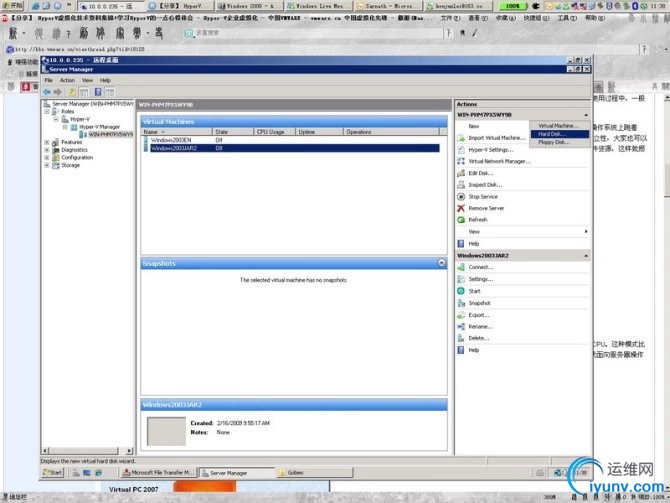Image resolution: width=670 pixels, height=503 pixels.
Task: Click the Virtual Network Manager icon
Action: pyautogui.click(x=461, y=161)
